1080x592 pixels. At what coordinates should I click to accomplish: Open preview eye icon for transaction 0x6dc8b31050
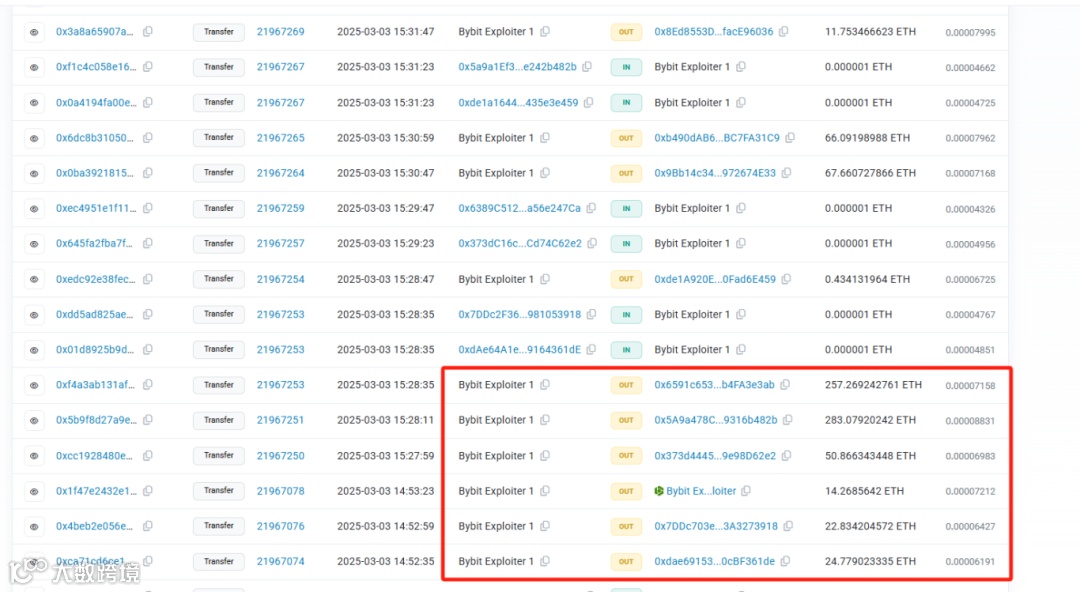tap(34, 138)
